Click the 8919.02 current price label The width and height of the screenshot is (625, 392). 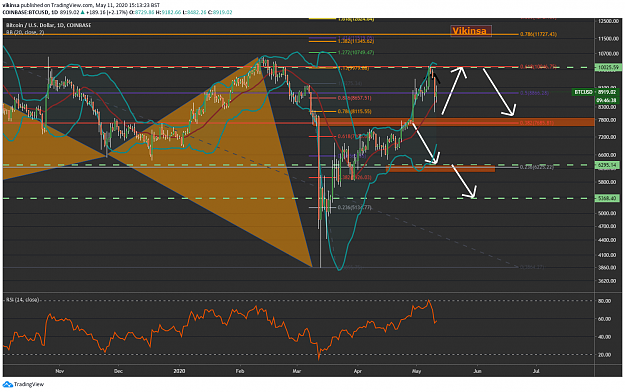coord(607,92)
